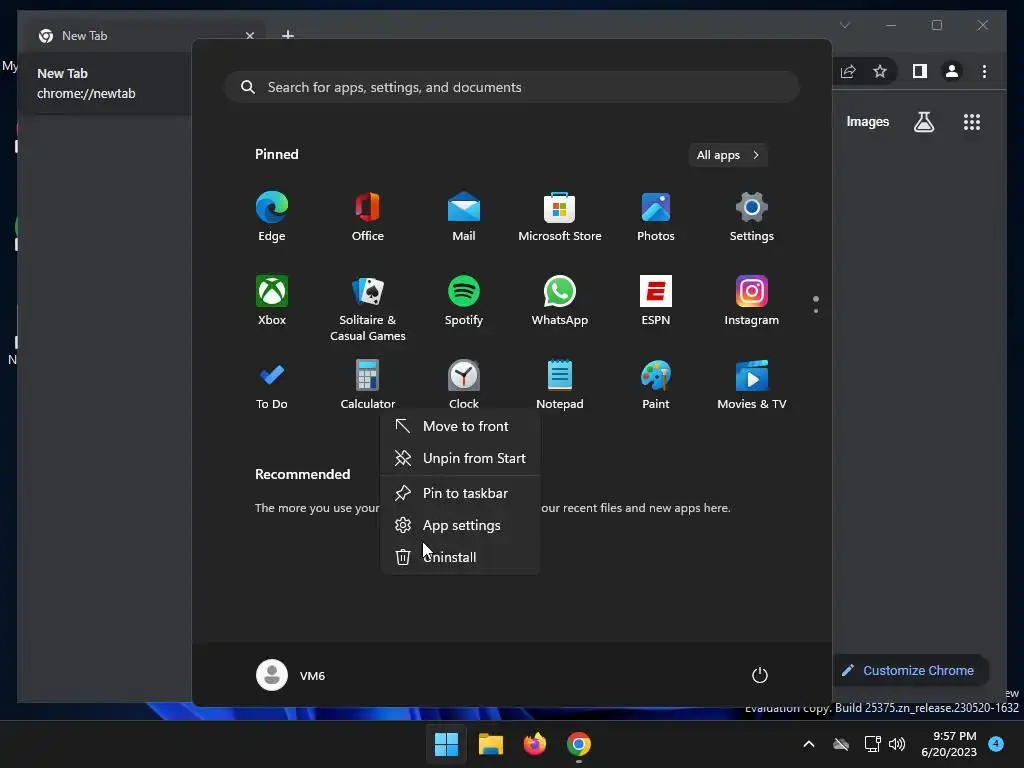This screenshot has height=768, width=1024.
Task: Click Chrome's share page icon
Action: (x=848, y=71)
